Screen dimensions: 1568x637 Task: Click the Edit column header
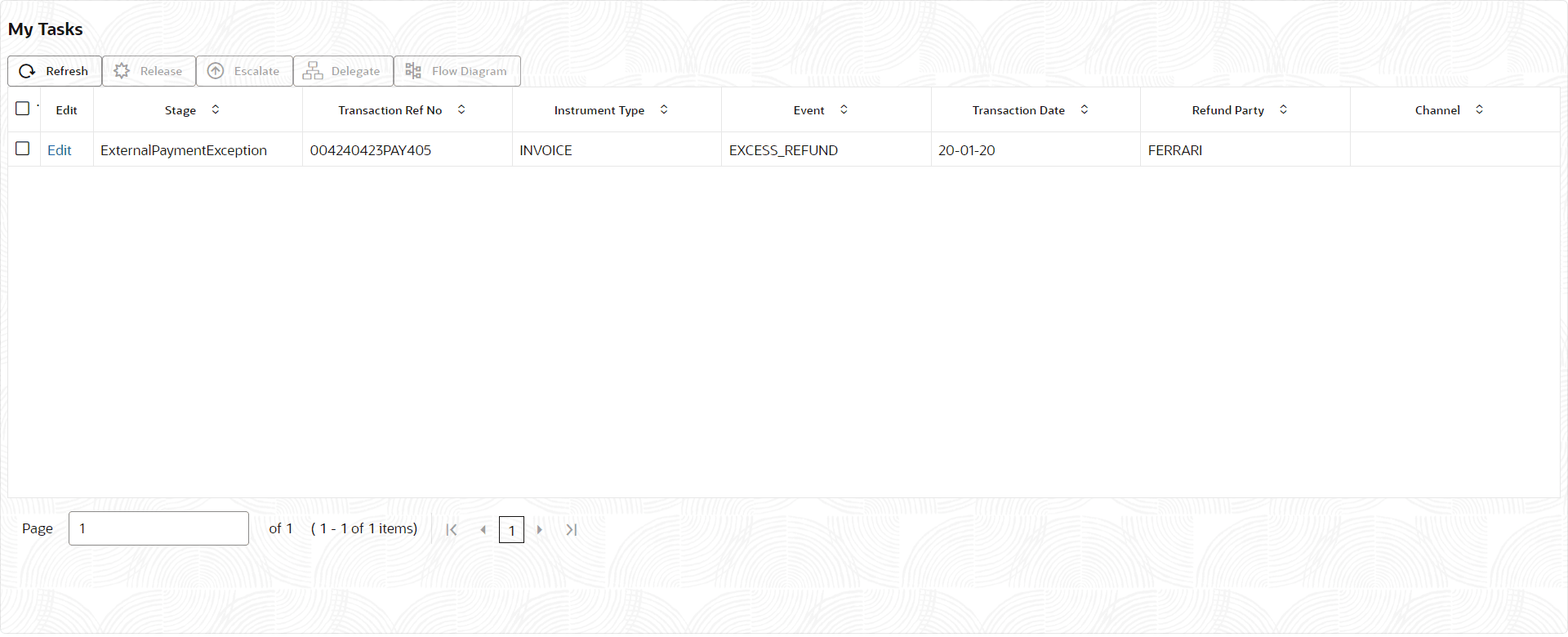pos(67,110)
